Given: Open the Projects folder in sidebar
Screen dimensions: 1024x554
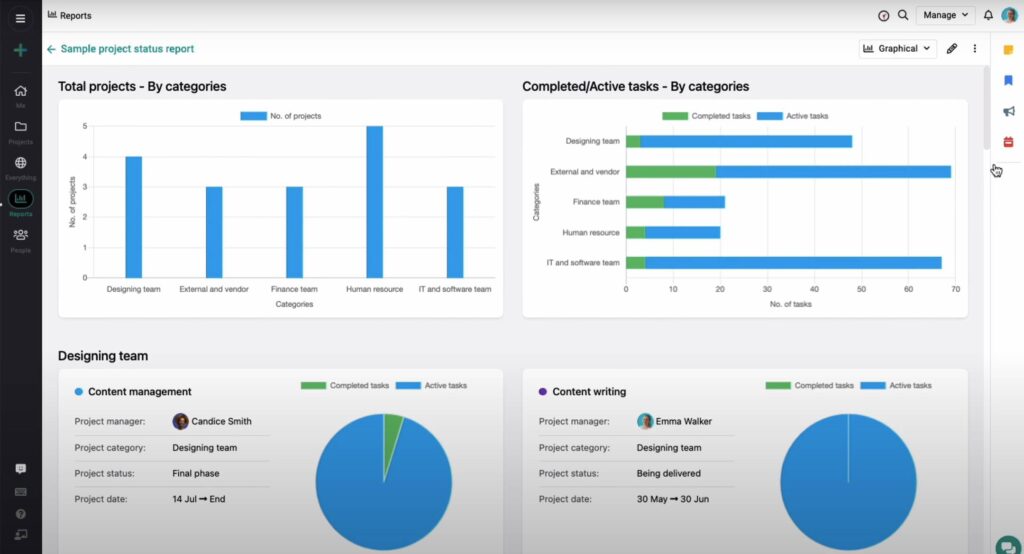Looking at the screenshot, I should point(20,127).
